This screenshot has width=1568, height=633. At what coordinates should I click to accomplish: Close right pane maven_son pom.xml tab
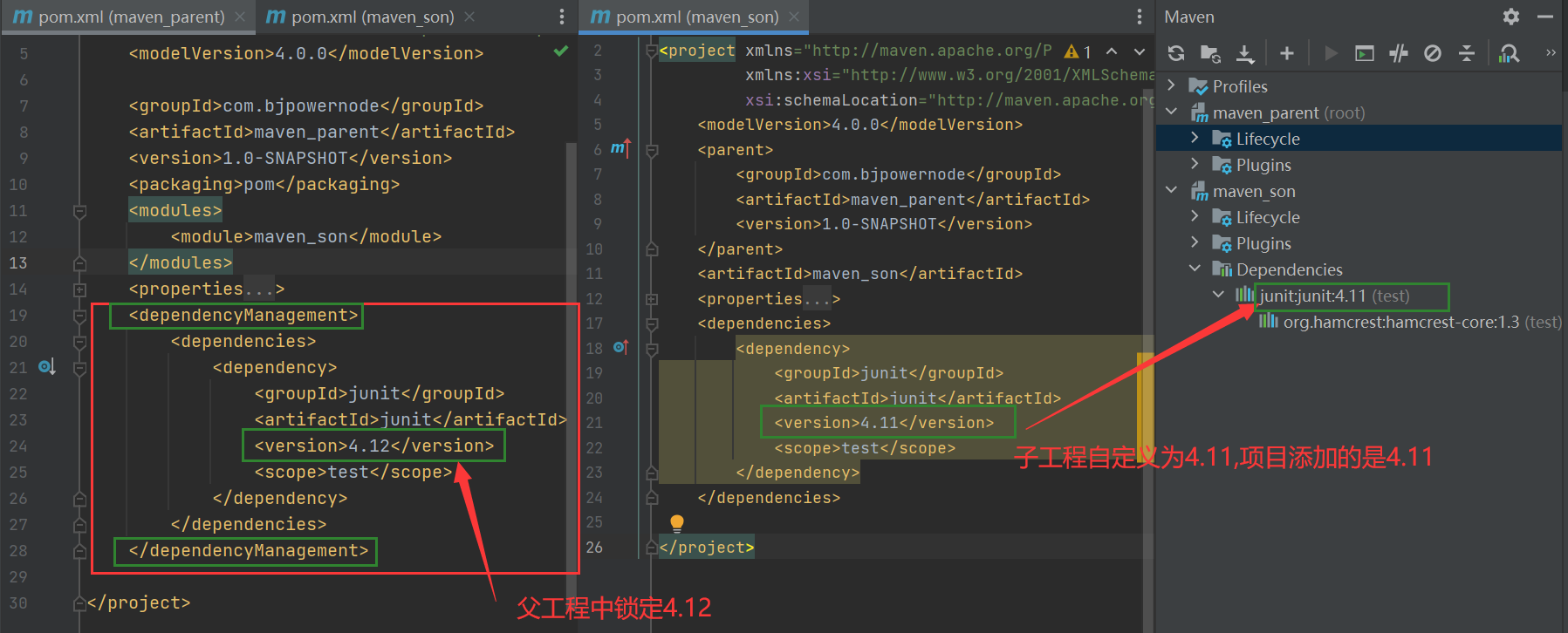pyautogui.click(x=794, y=17)
